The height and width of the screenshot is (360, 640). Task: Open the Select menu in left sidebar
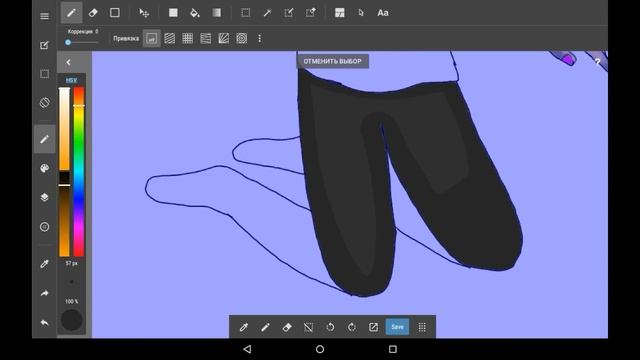(x=44, y=74)
